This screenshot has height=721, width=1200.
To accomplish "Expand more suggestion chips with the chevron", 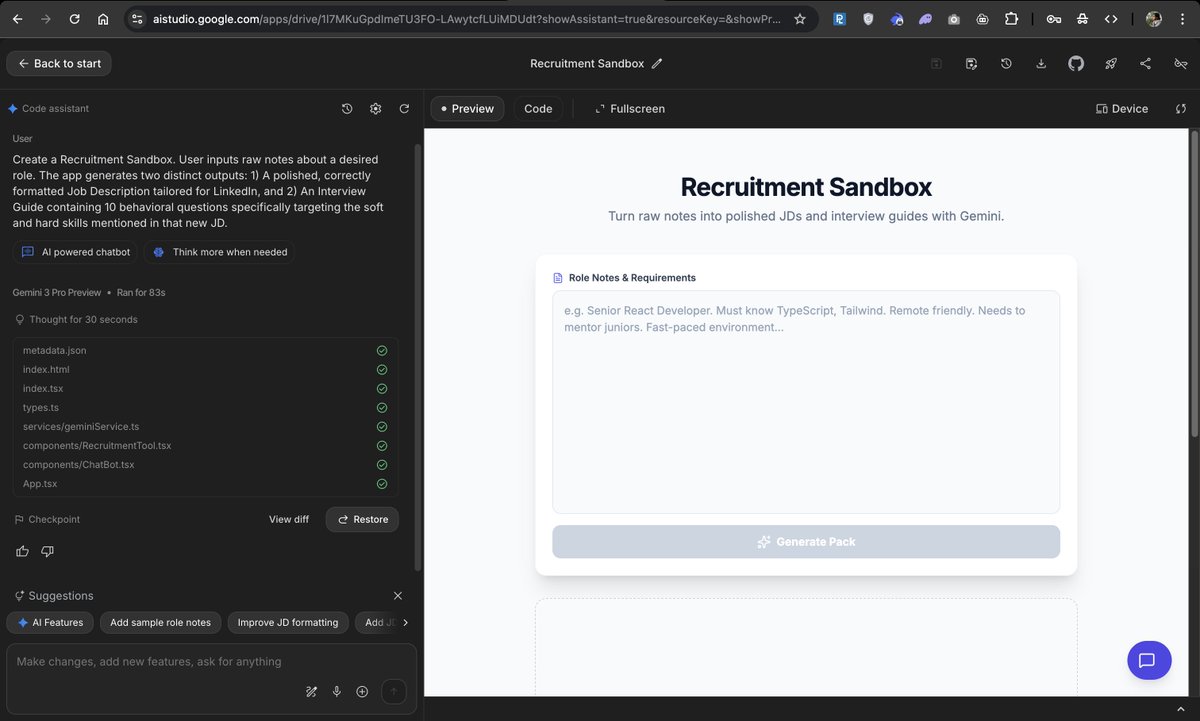I will [406, 622].
